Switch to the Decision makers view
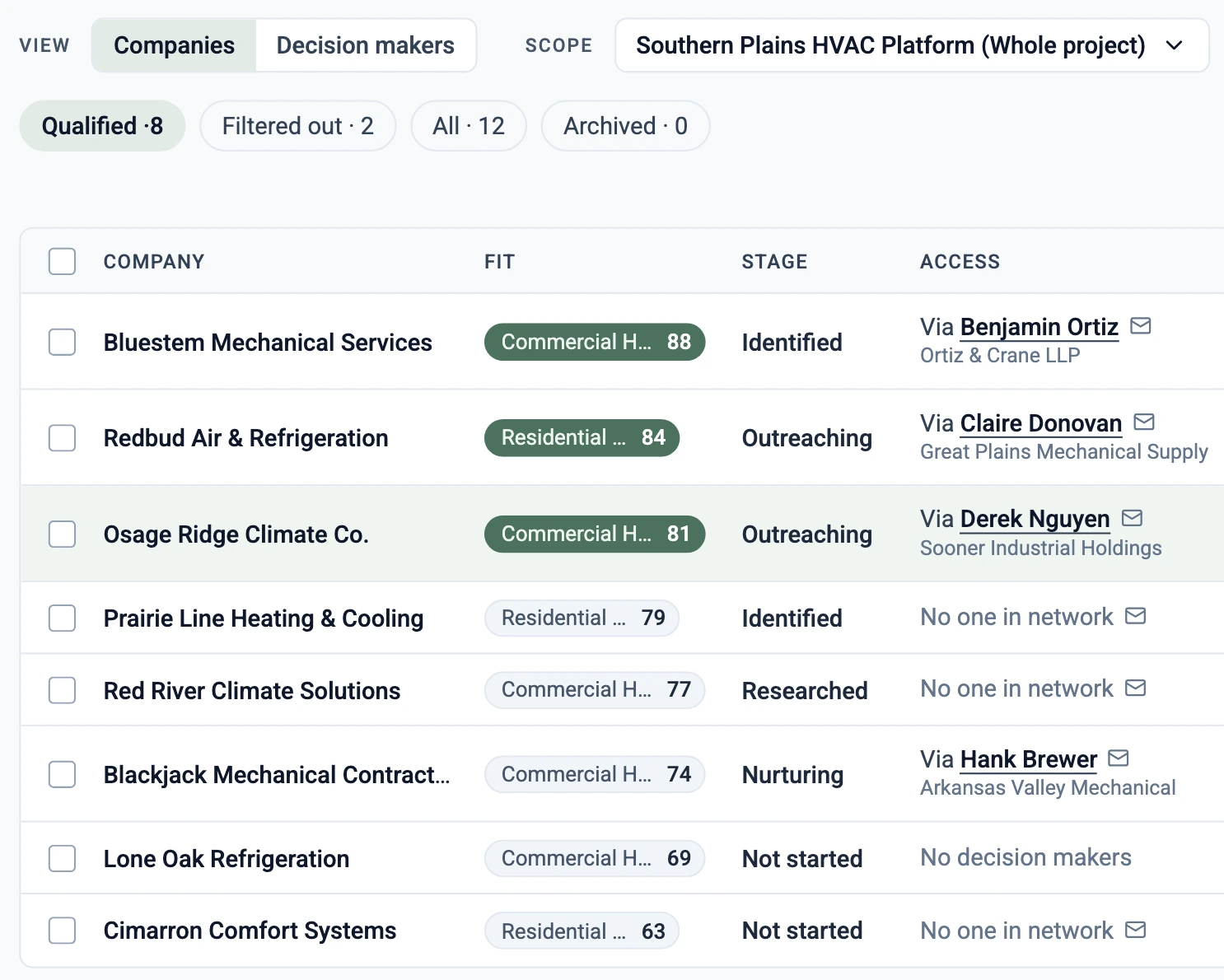Viewport: 1224px width, 980px height. 366,45
